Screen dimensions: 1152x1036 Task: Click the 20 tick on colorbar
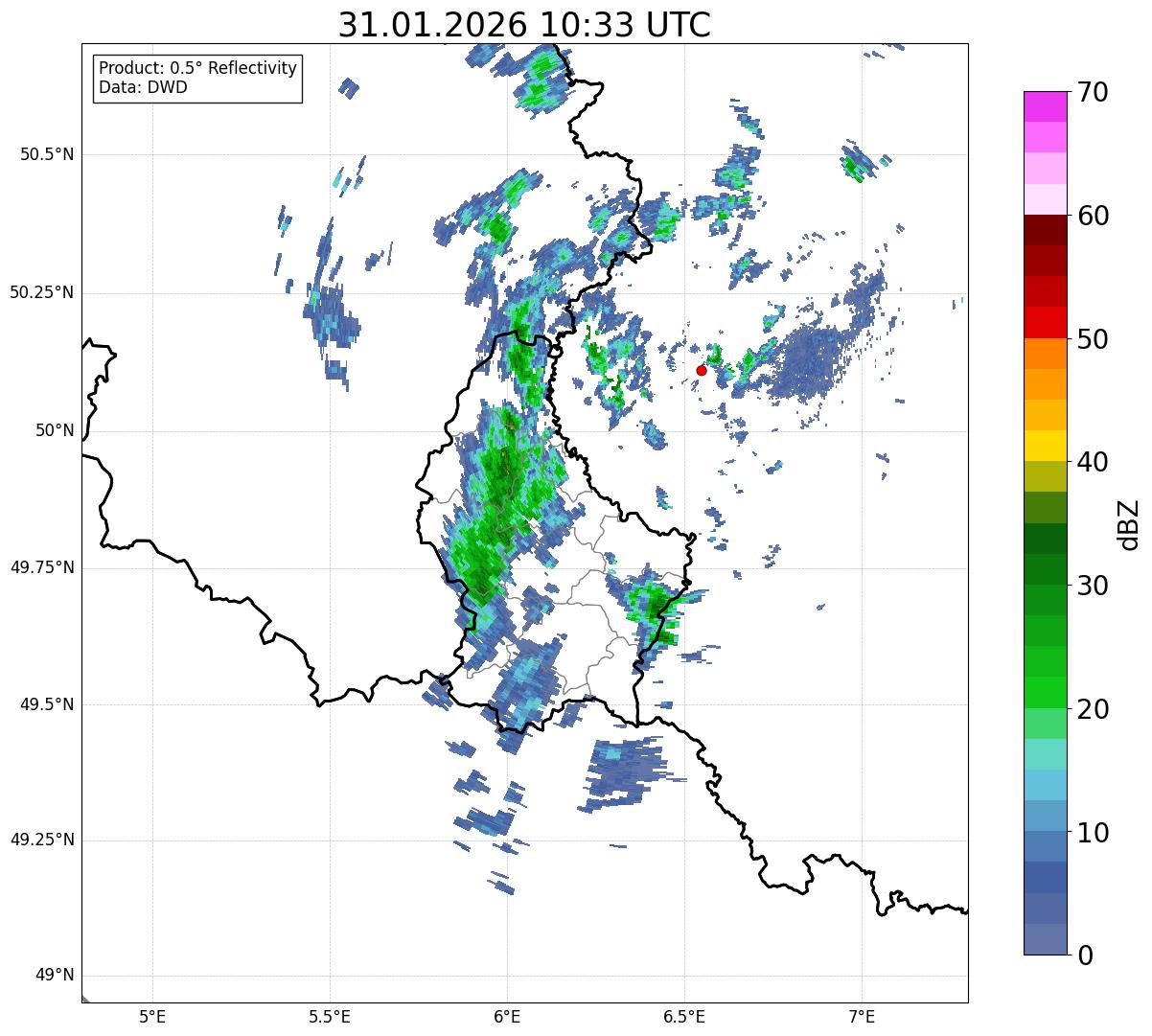tap(1093, 709)
